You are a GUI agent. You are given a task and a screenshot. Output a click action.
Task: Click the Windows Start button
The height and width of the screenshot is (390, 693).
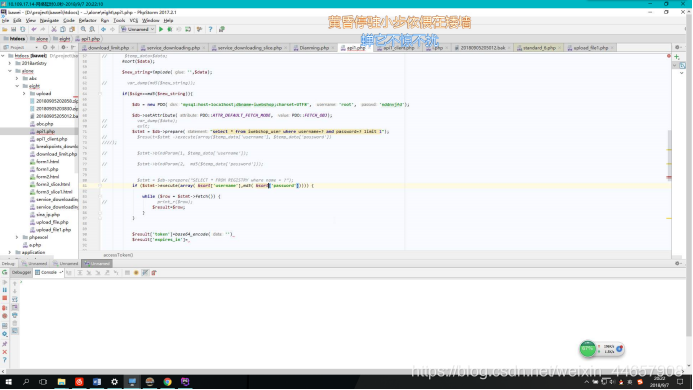pos(8,382)
